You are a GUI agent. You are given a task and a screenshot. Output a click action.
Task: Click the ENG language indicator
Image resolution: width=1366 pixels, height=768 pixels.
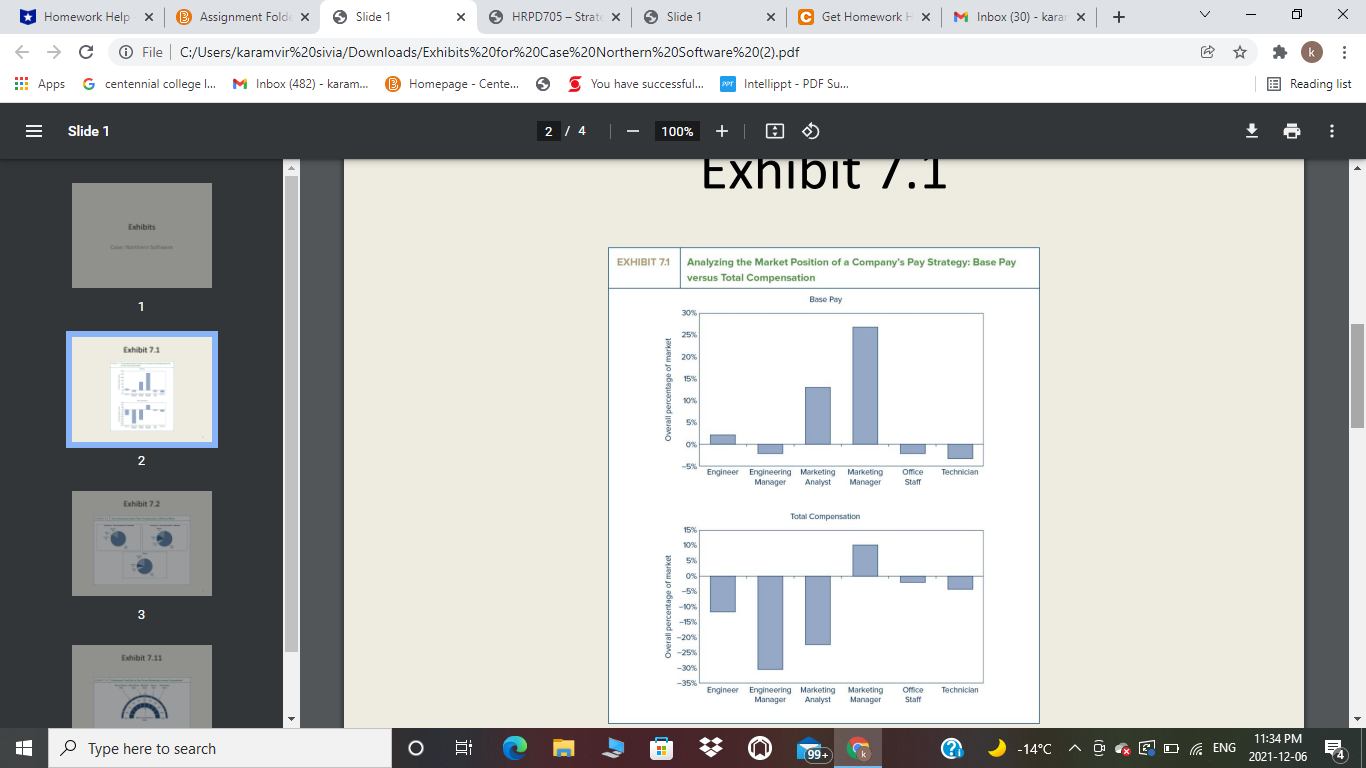tap(1224, 748)
